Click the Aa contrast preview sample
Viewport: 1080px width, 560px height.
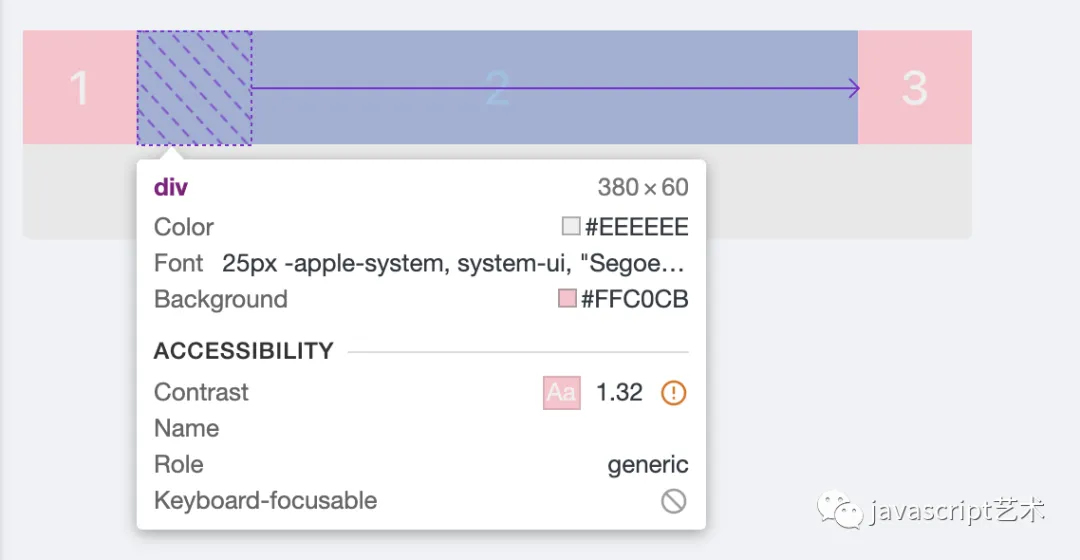tap(561, 393)
